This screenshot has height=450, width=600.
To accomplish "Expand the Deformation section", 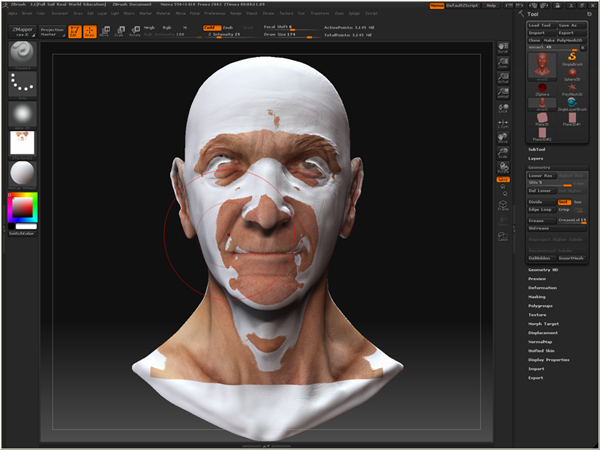I will (x=542, y=287).
